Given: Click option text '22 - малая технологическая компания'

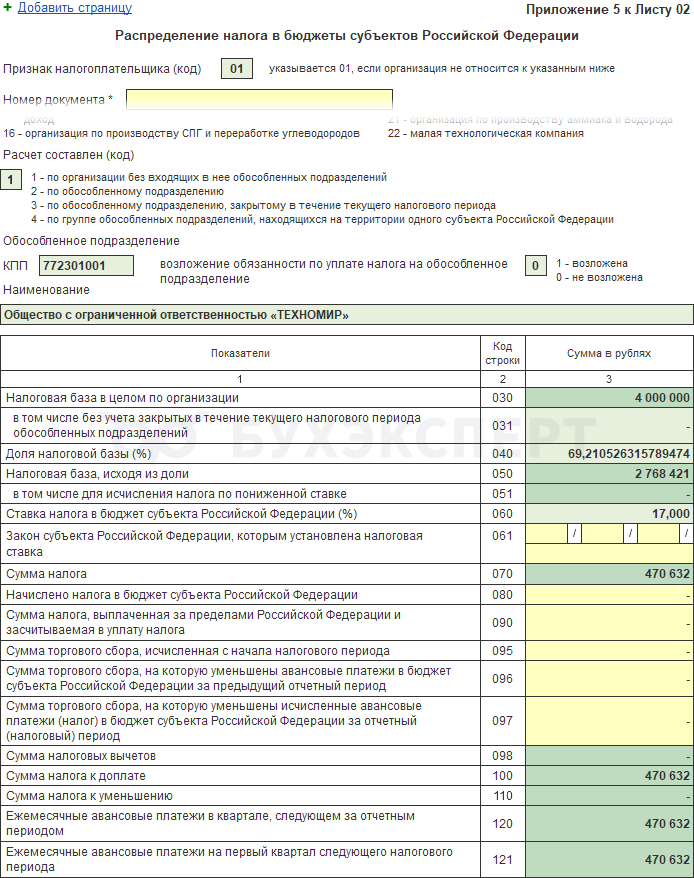Looking at the screenshot, I should [486, 133].
